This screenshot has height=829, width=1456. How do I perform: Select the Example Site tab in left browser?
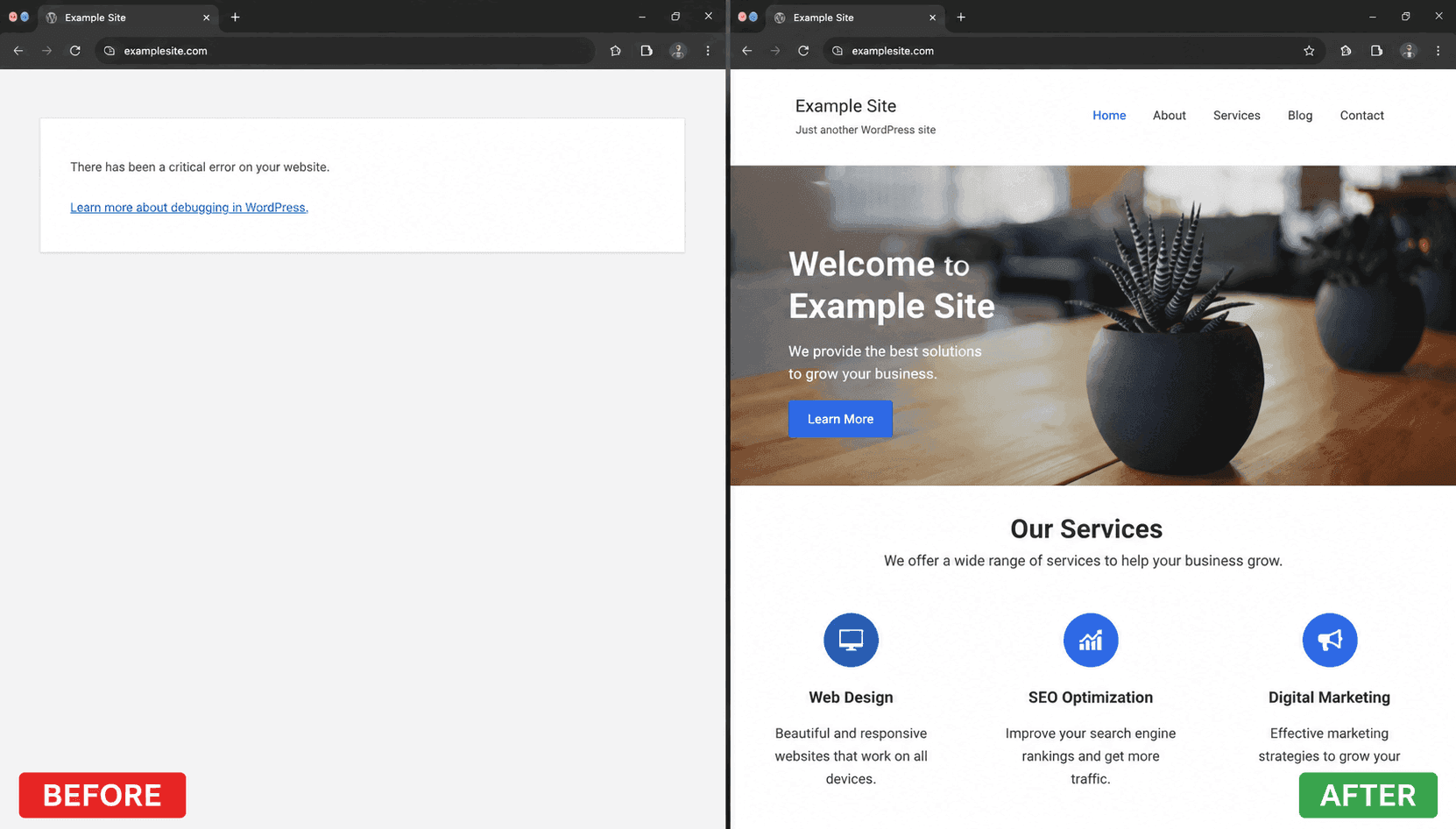click(129, 18)
